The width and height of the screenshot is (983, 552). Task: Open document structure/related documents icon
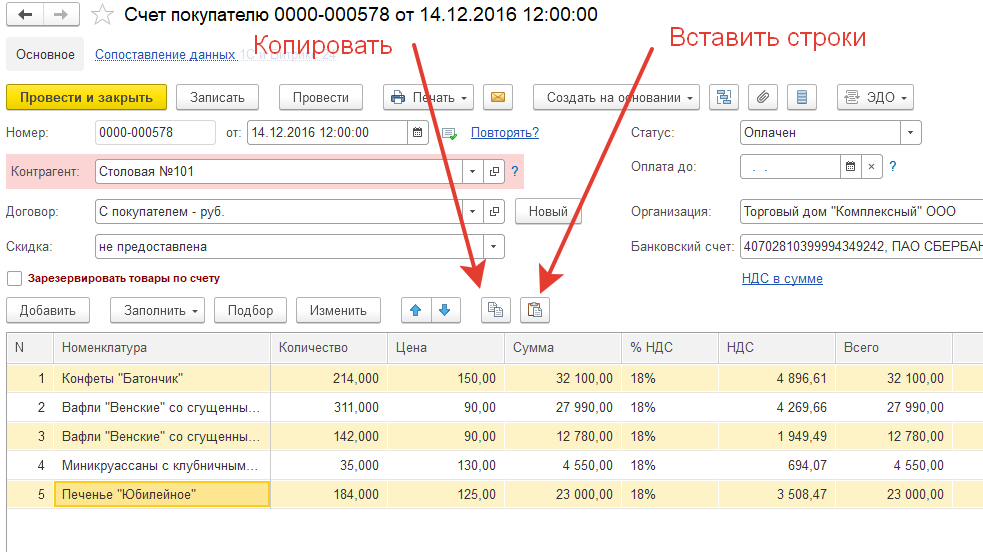click(724, 97)
